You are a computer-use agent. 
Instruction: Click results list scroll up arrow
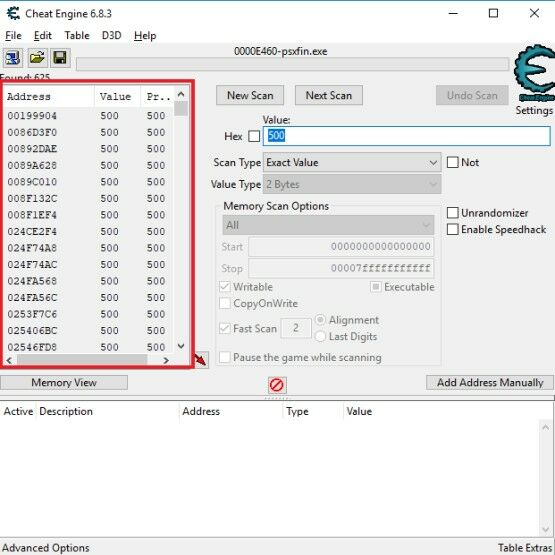pos(181,95)
